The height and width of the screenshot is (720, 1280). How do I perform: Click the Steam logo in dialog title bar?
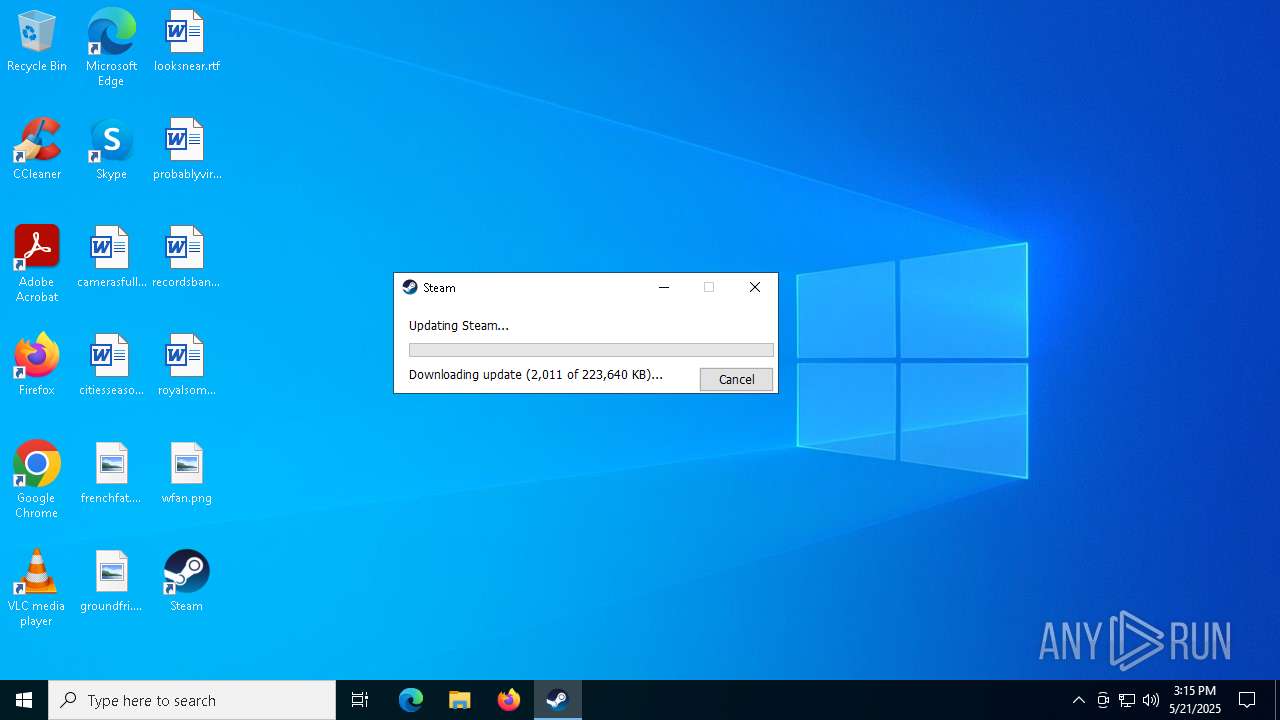(410, 287)
